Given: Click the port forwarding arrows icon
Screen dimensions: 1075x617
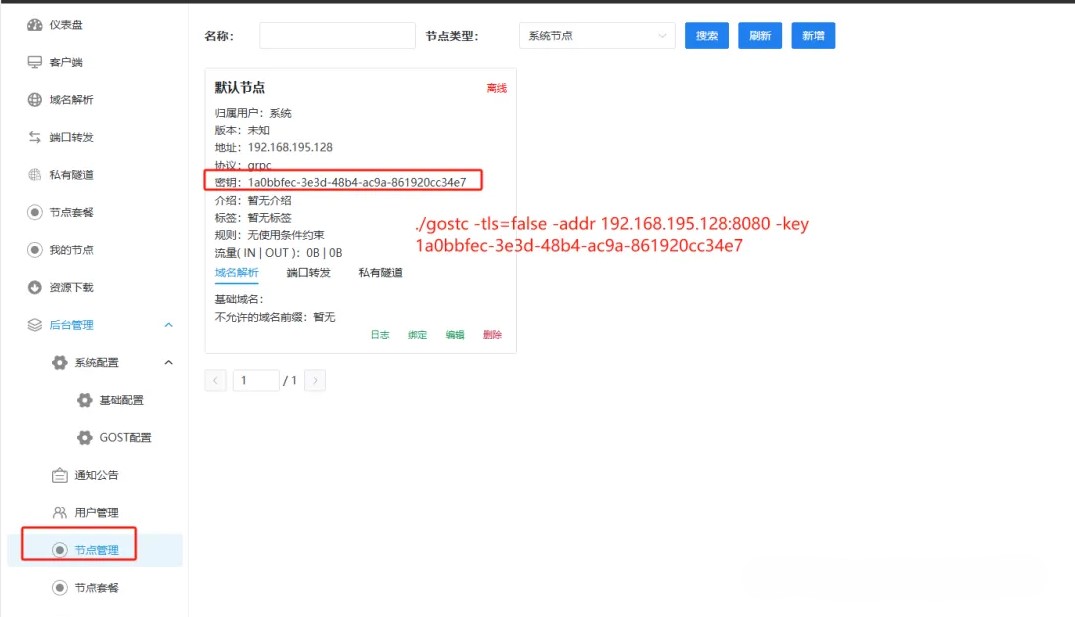Looking at the screenshot, I should (x=35, y=137).
